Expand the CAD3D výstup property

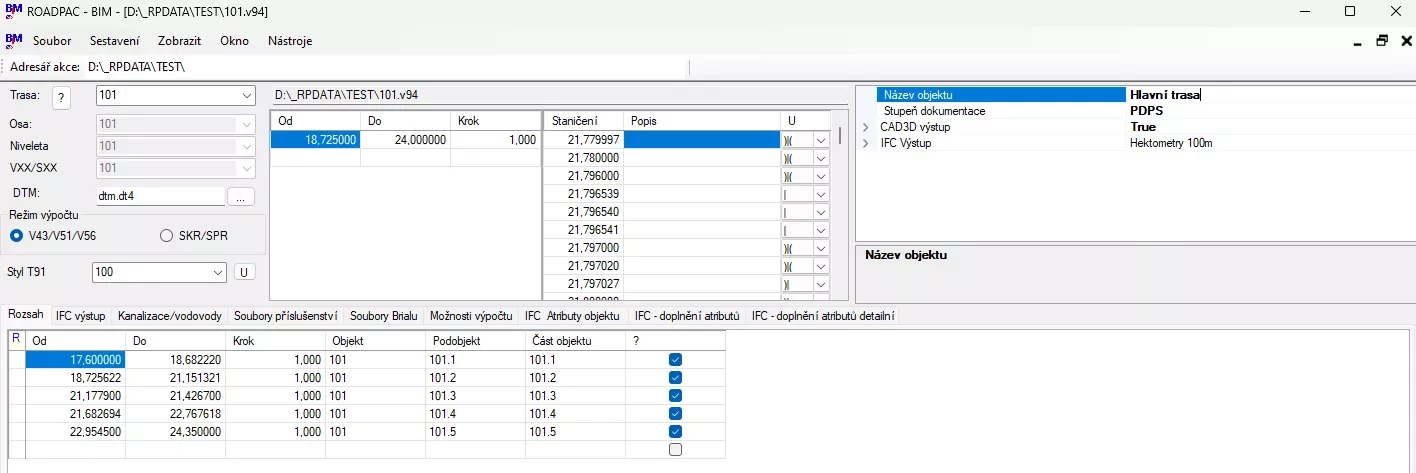[866, 127]
